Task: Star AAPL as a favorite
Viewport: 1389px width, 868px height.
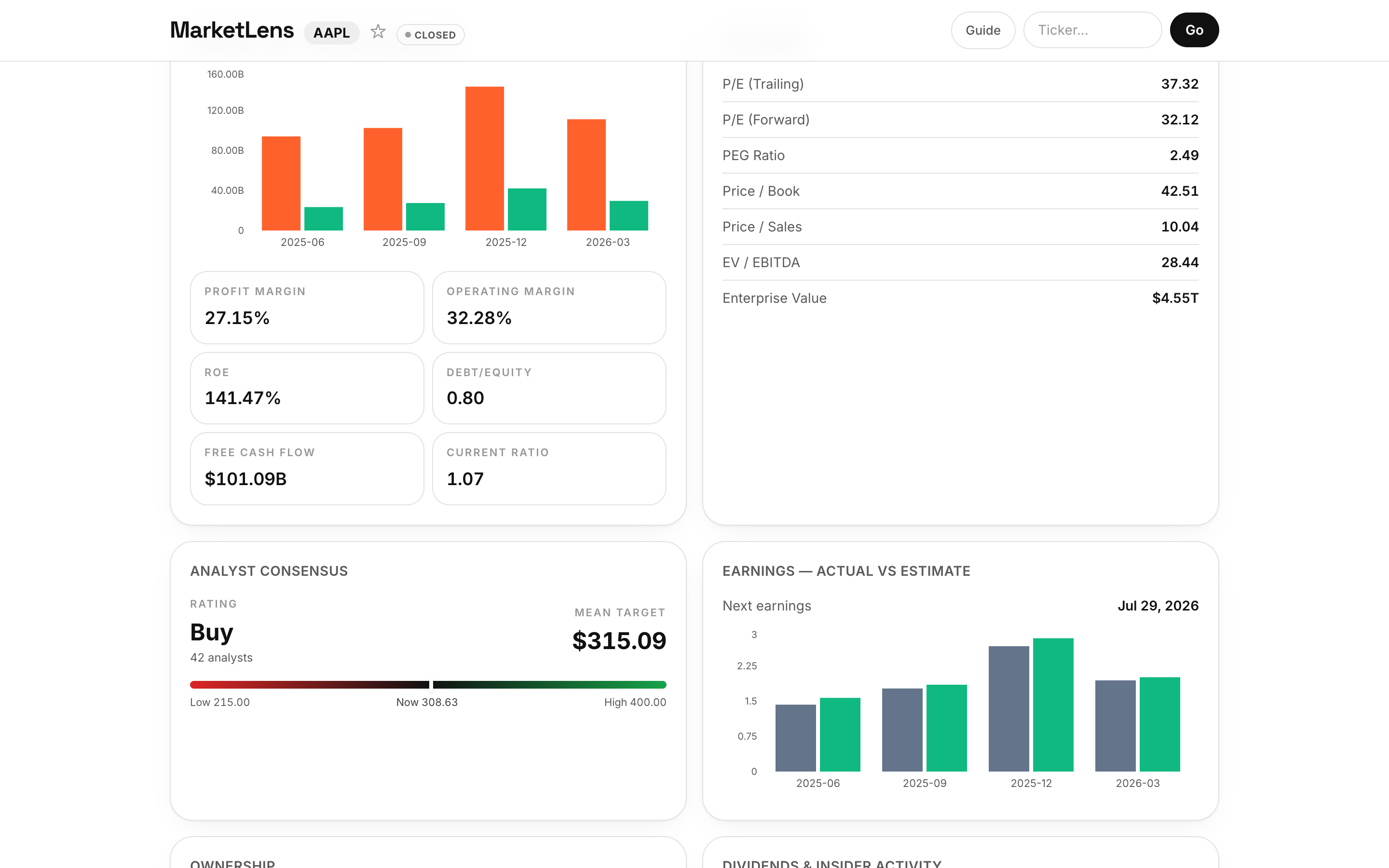Action: (x=378, y=31)
